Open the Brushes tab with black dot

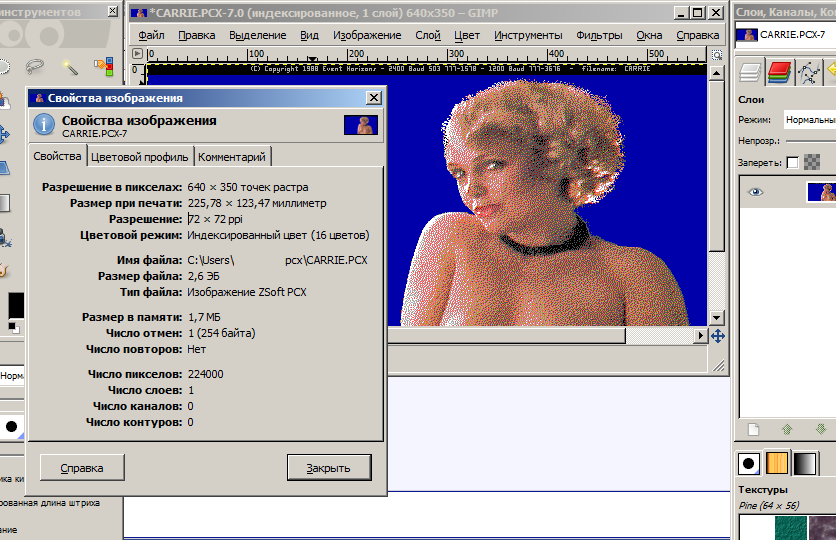(749, 464)
